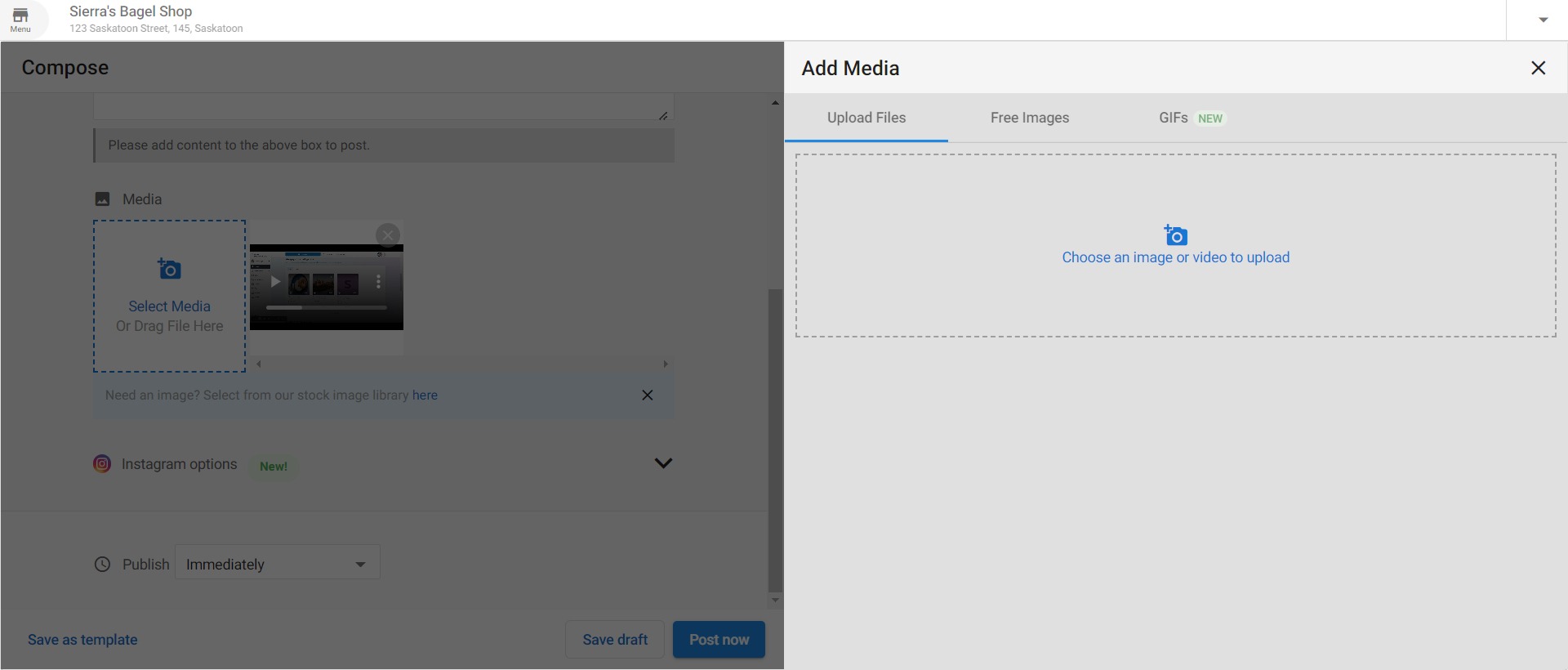Switch to the Upload Files tab

tap(866, 118)
